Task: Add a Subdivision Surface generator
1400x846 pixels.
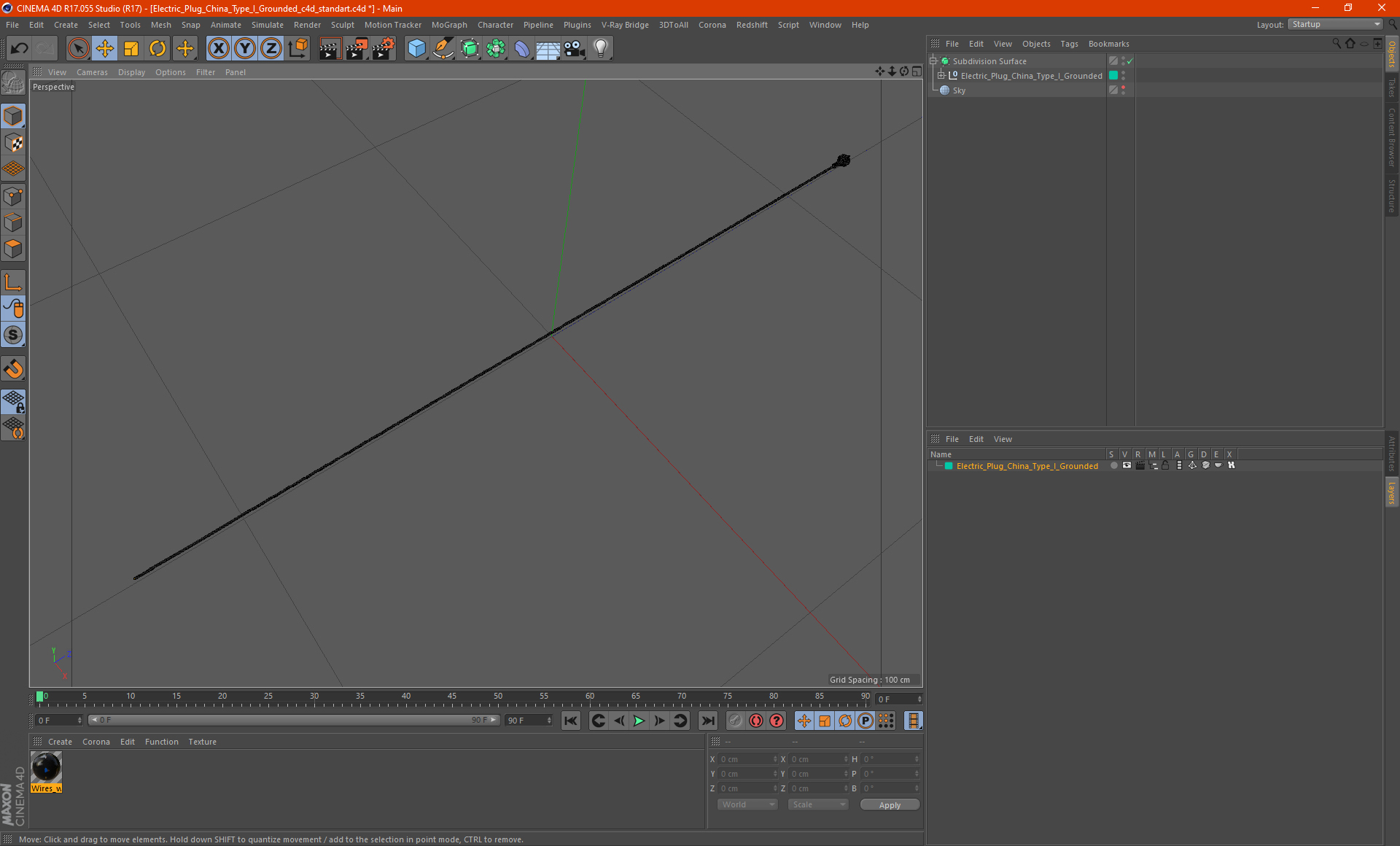Action: point(470,49)
